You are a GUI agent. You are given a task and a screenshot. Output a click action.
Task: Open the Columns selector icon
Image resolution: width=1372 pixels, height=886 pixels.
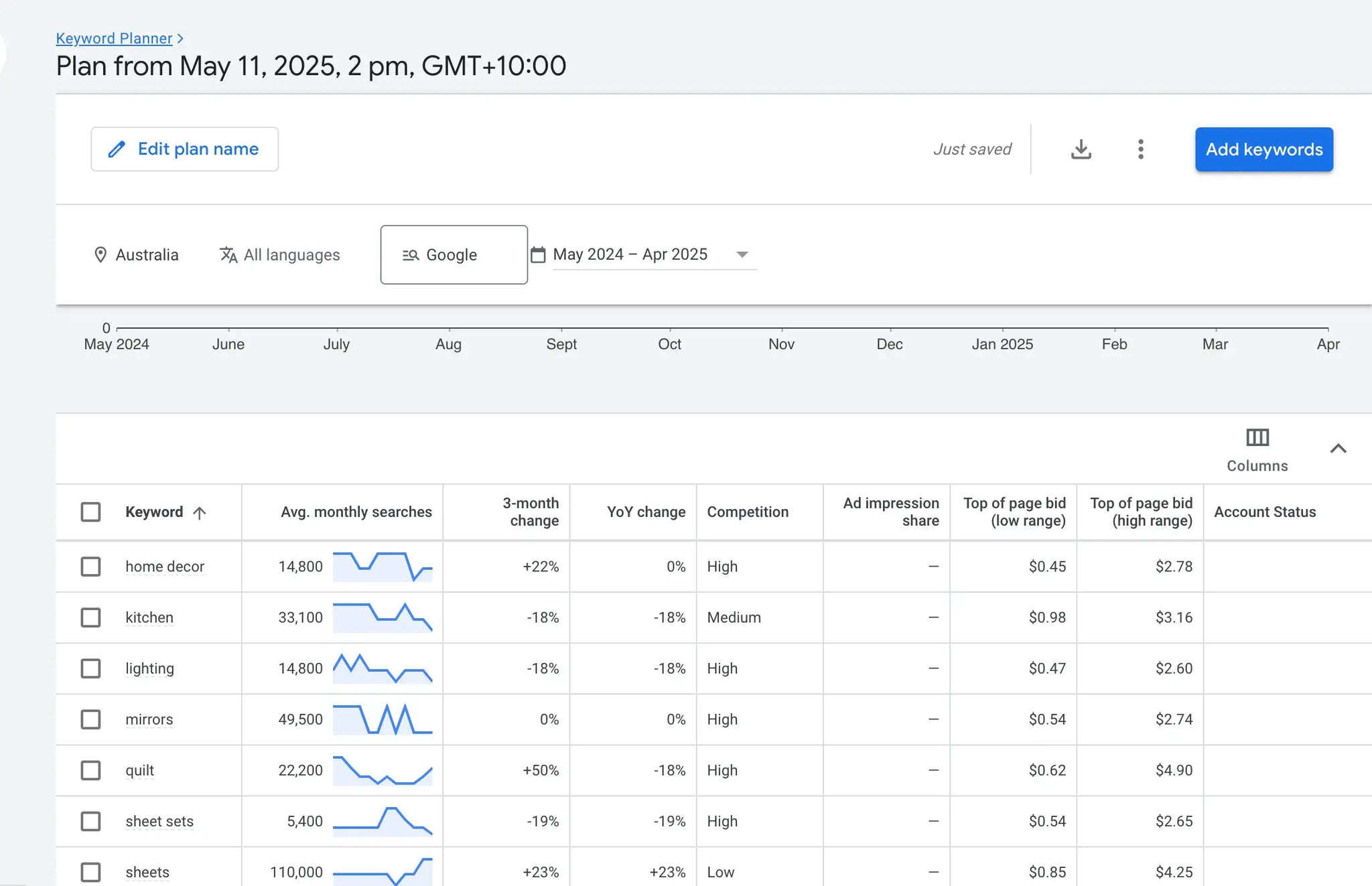coord(1257,438)
